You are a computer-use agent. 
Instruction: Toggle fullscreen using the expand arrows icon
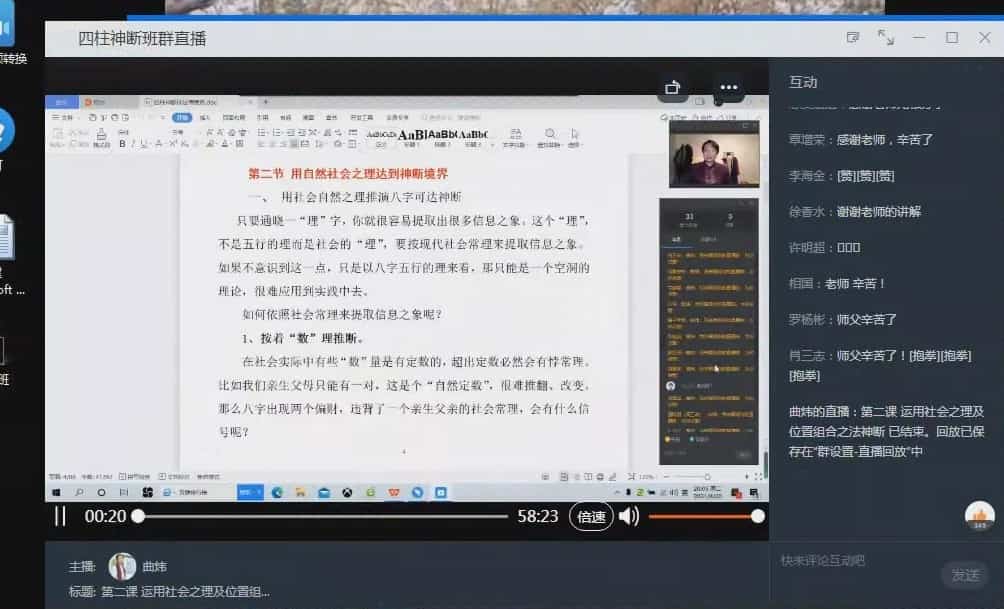pyautogui.click(x=884, y=35)
